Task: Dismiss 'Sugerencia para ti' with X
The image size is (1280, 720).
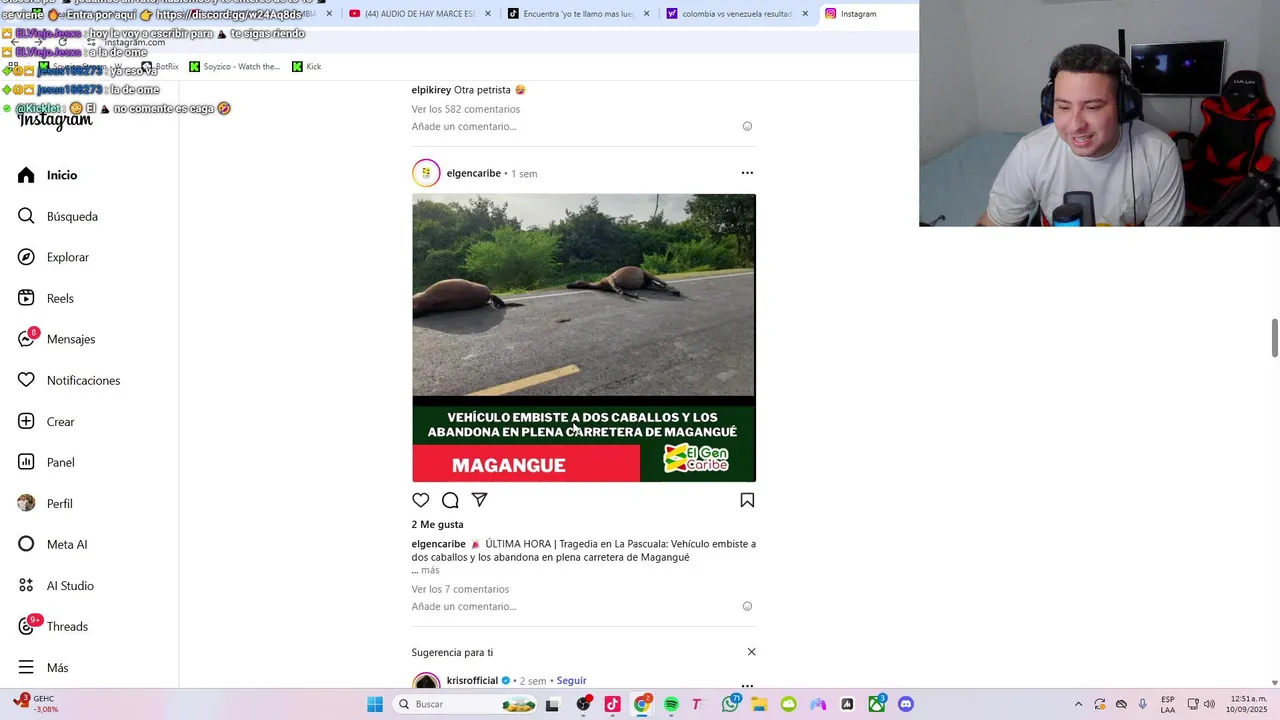Action: click(x=751, y=652)
